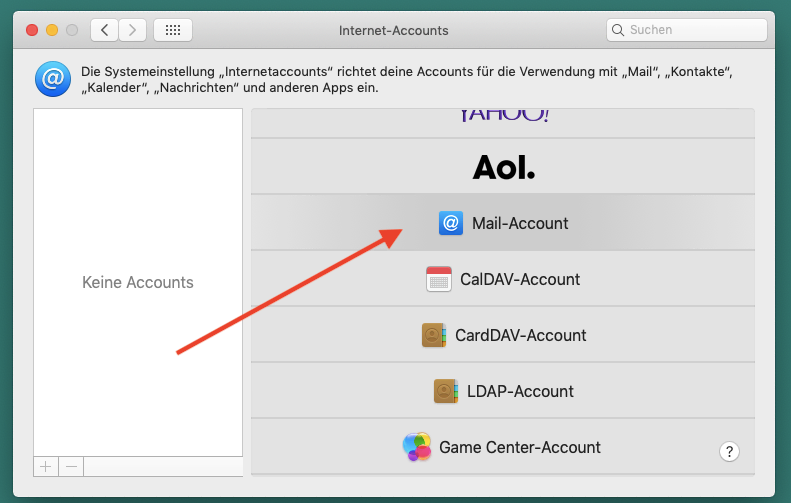791x503 pixels.
Task: Show all preferences with grid button
Action: click(173, 30)
